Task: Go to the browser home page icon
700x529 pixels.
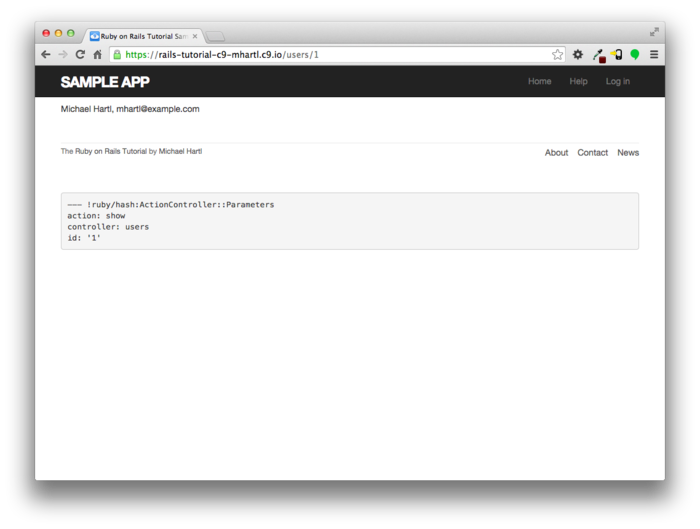Action: pos(97,55)
